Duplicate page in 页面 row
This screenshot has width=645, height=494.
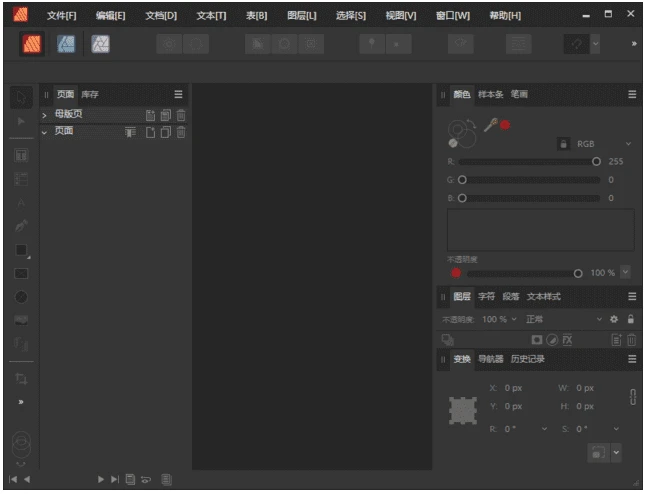pos(166,132)
